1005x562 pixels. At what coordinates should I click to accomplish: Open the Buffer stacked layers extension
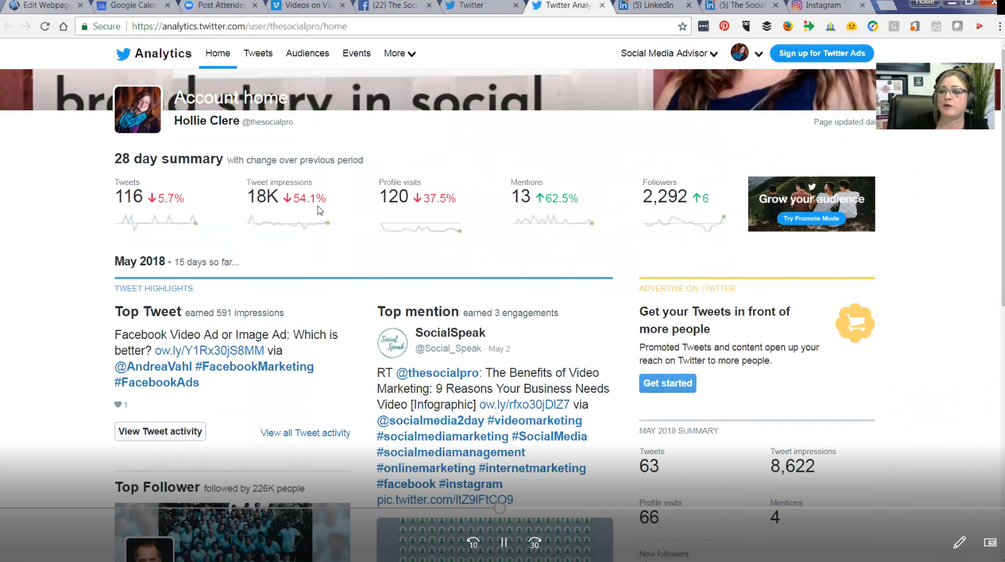coord(767,26)
